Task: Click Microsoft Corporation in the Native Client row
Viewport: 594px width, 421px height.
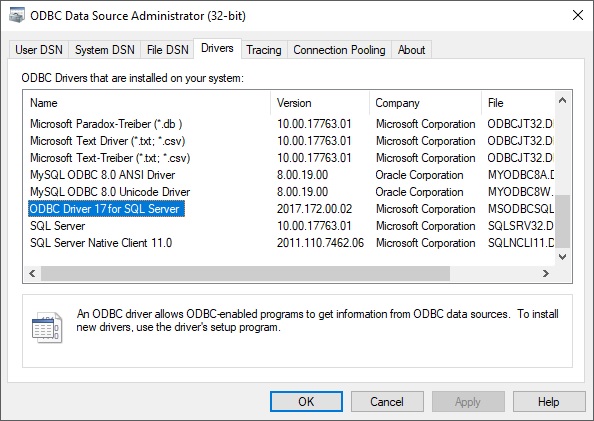Action: [x=425, y=243]
